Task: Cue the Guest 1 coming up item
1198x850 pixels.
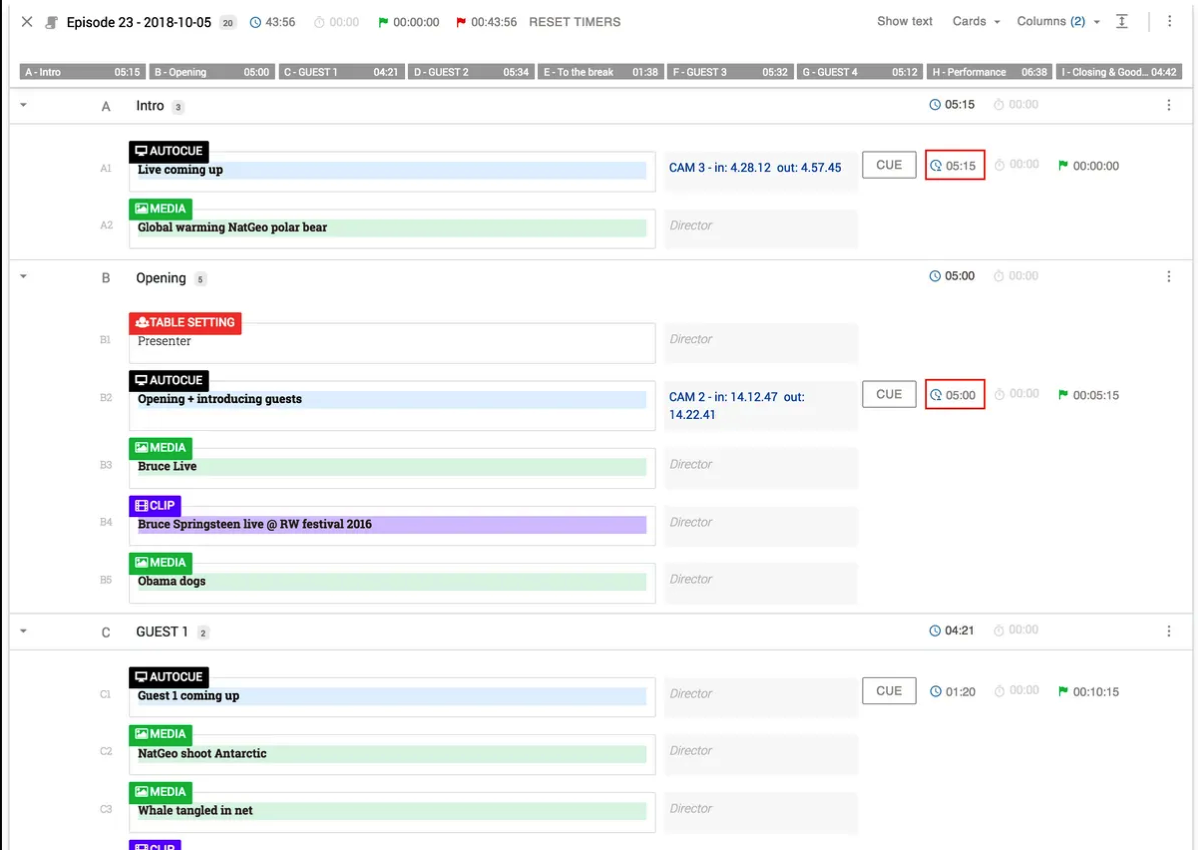Action: point(889,690)
